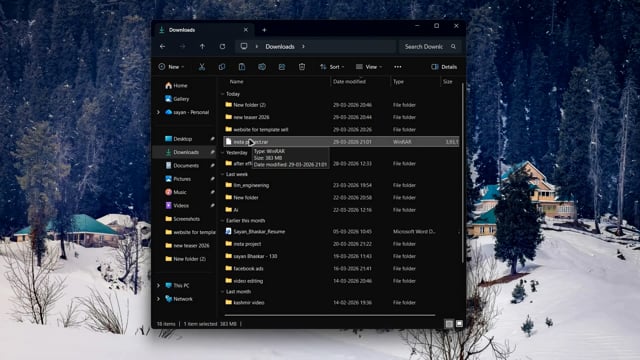This screenshot has height=360, width=640.
Task: Collapse the Earlier this month group
Action: 223,220
